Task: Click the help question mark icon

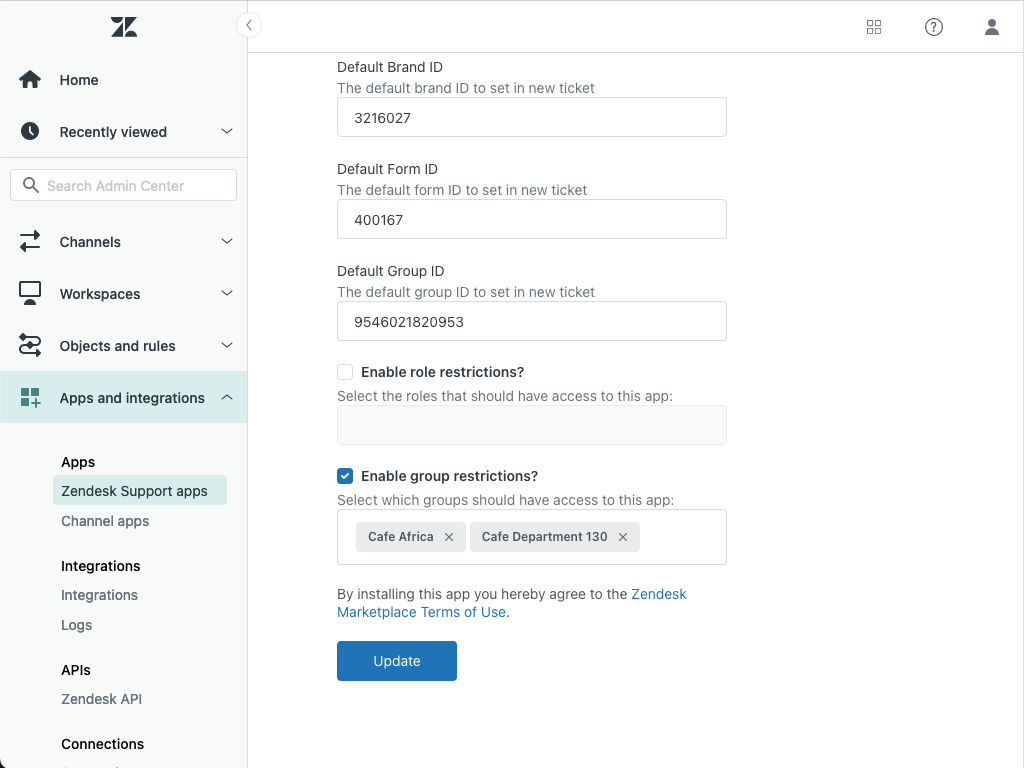Action: coord(933,27)
